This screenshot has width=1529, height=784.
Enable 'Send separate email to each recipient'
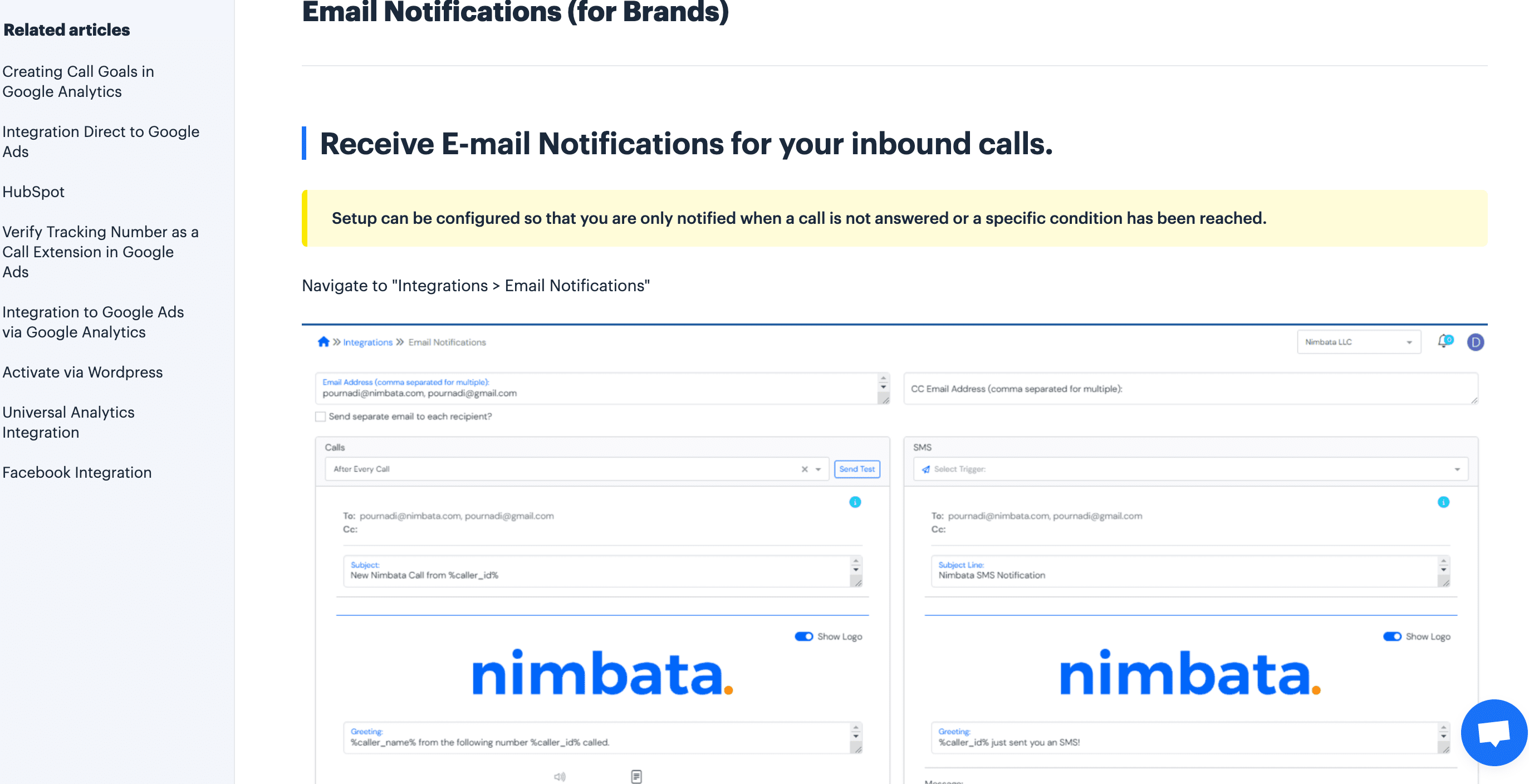(x=320, y=416)
